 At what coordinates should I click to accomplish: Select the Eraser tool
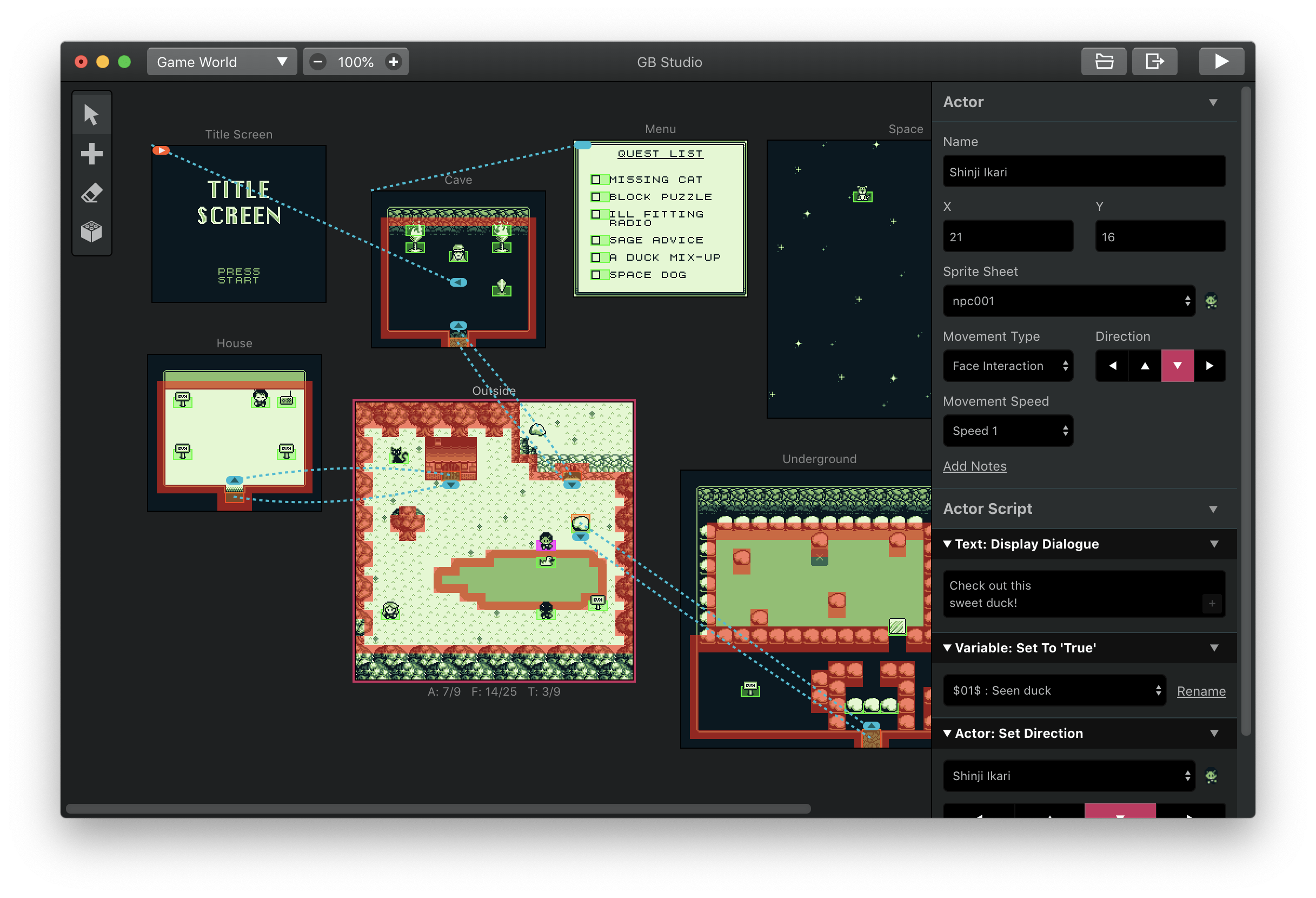[91, 193]
